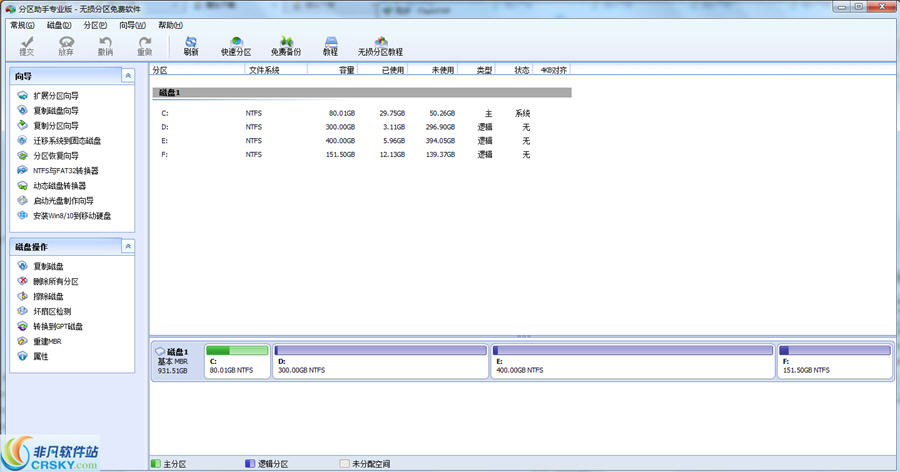
Task: Click 重建MBR in disk operations panel
Action: coord(47,342)
